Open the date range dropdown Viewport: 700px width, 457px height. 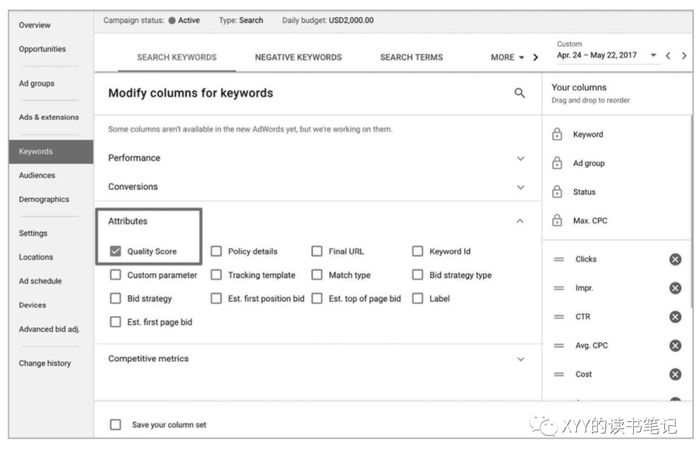653,56
